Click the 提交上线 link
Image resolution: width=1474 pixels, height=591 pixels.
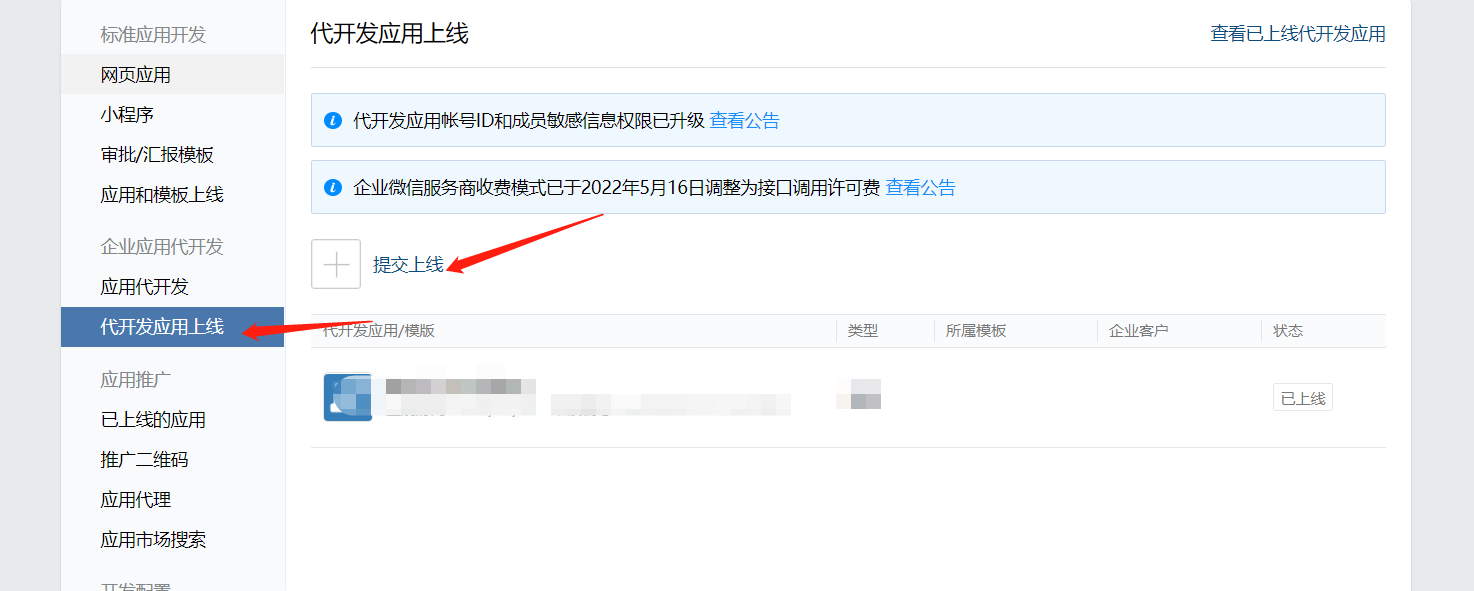tap(408, 265)
